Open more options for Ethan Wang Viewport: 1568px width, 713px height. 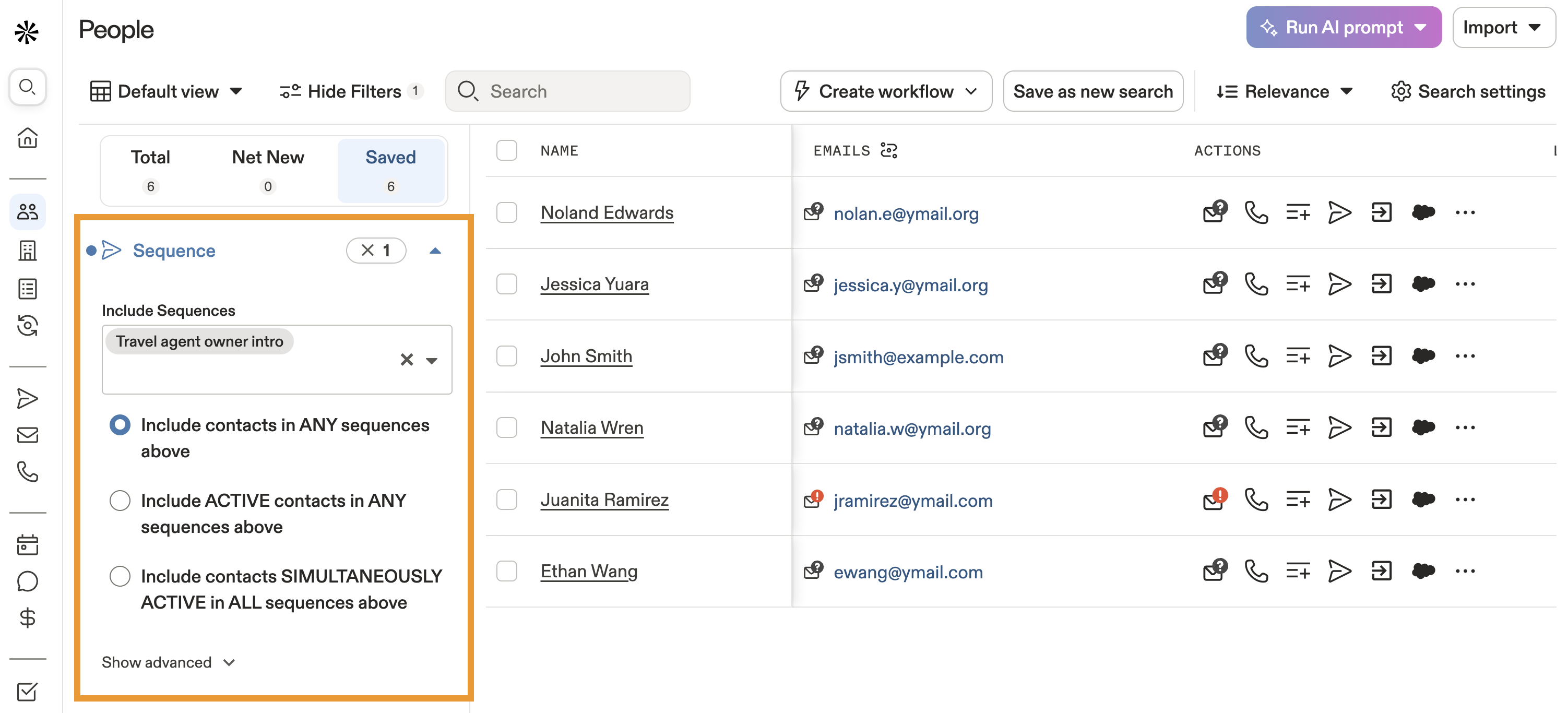(x=1466, y=571)
